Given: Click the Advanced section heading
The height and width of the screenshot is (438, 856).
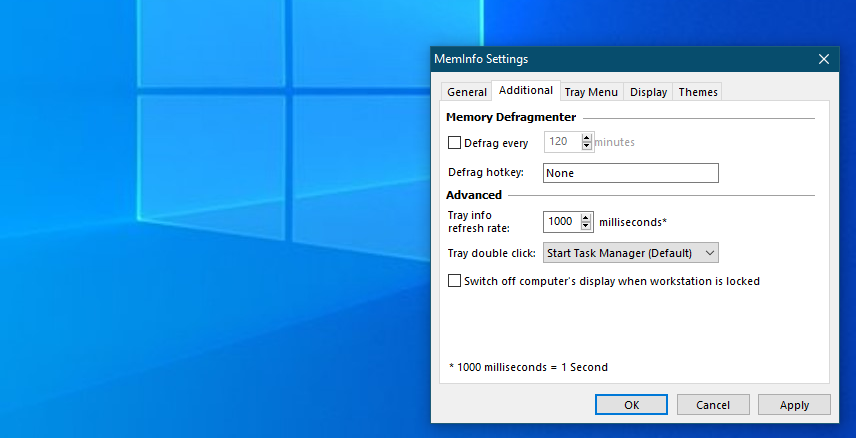Looking at the screenshot, I should click(474, 195).
